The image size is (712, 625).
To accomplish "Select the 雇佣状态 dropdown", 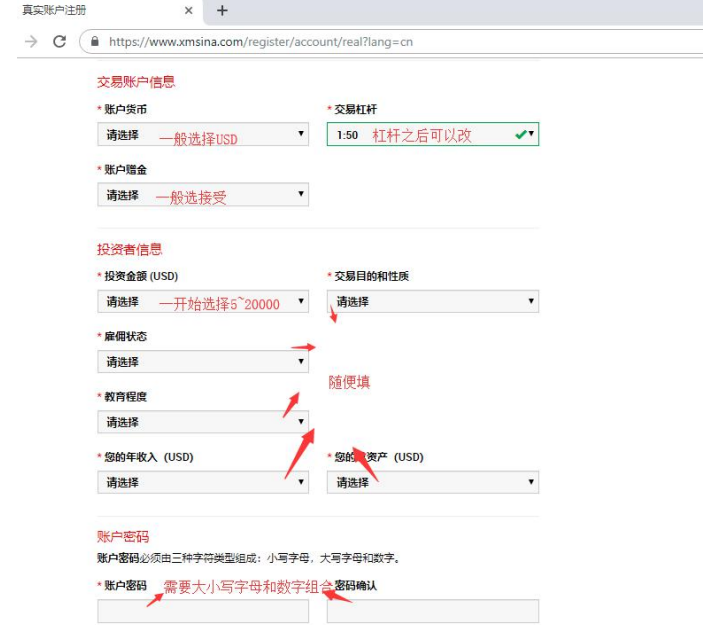I will click(x=203, y=362).
